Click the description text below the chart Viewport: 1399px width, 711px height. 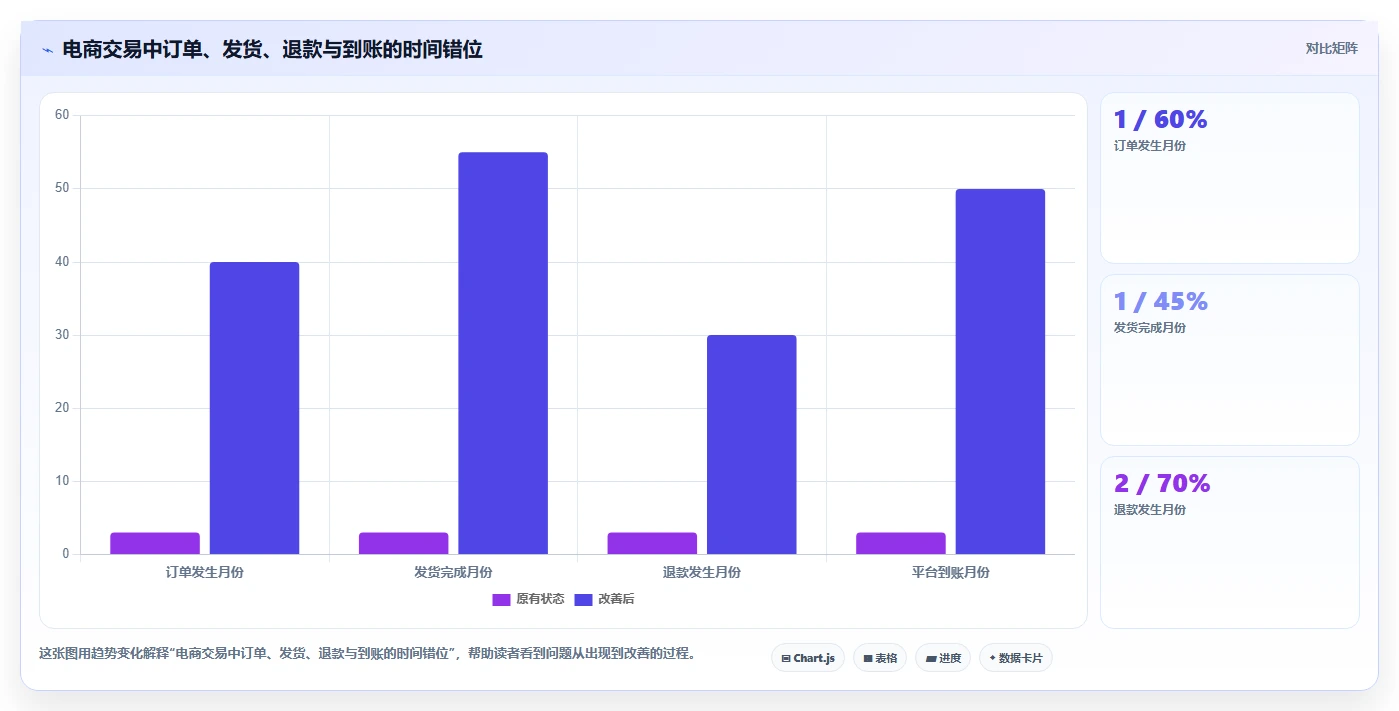367,654
